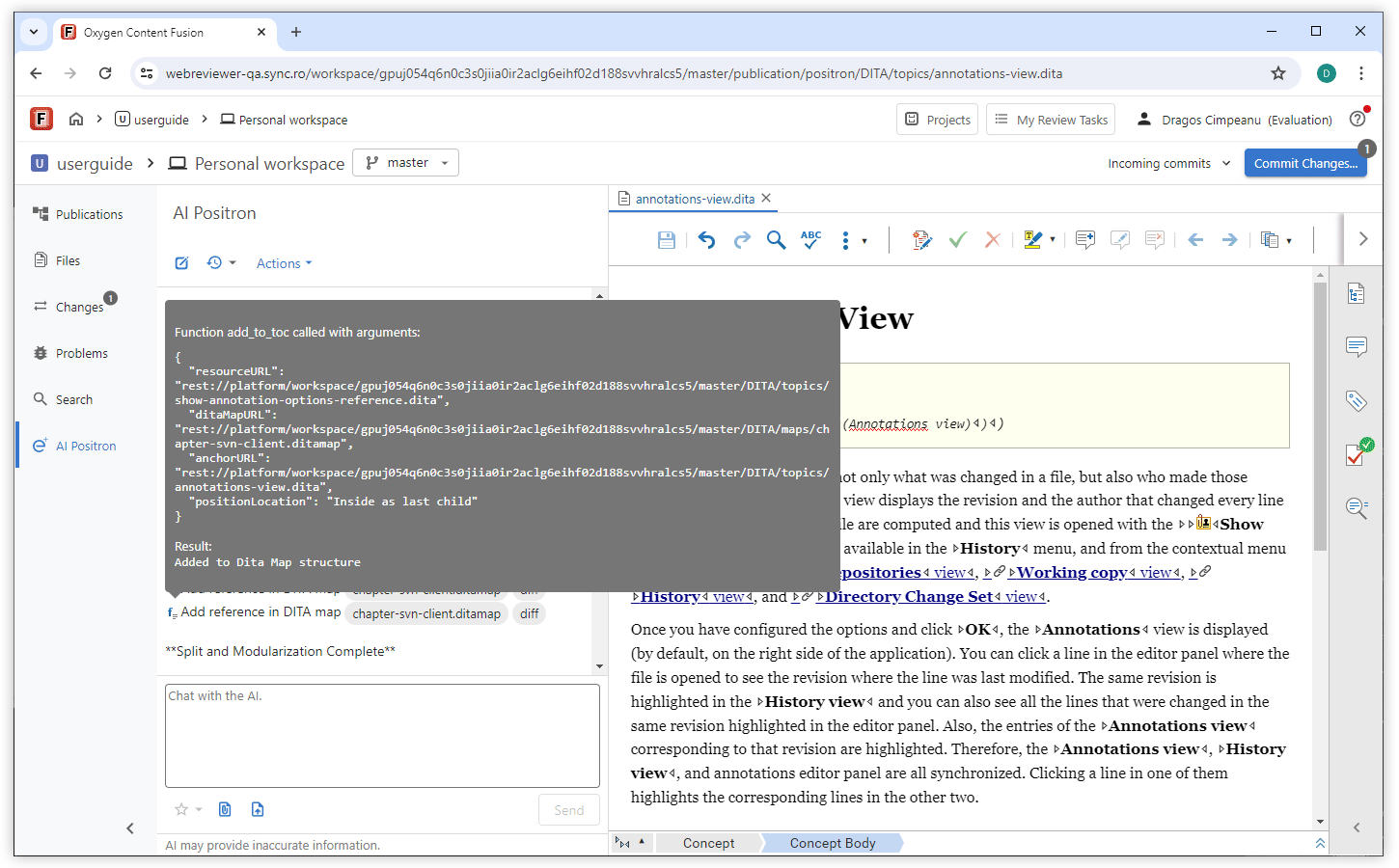1399x868 pixels.
Task: Open the Dragos Cimpeanu user menu
Action: (x=1234, y=120)
